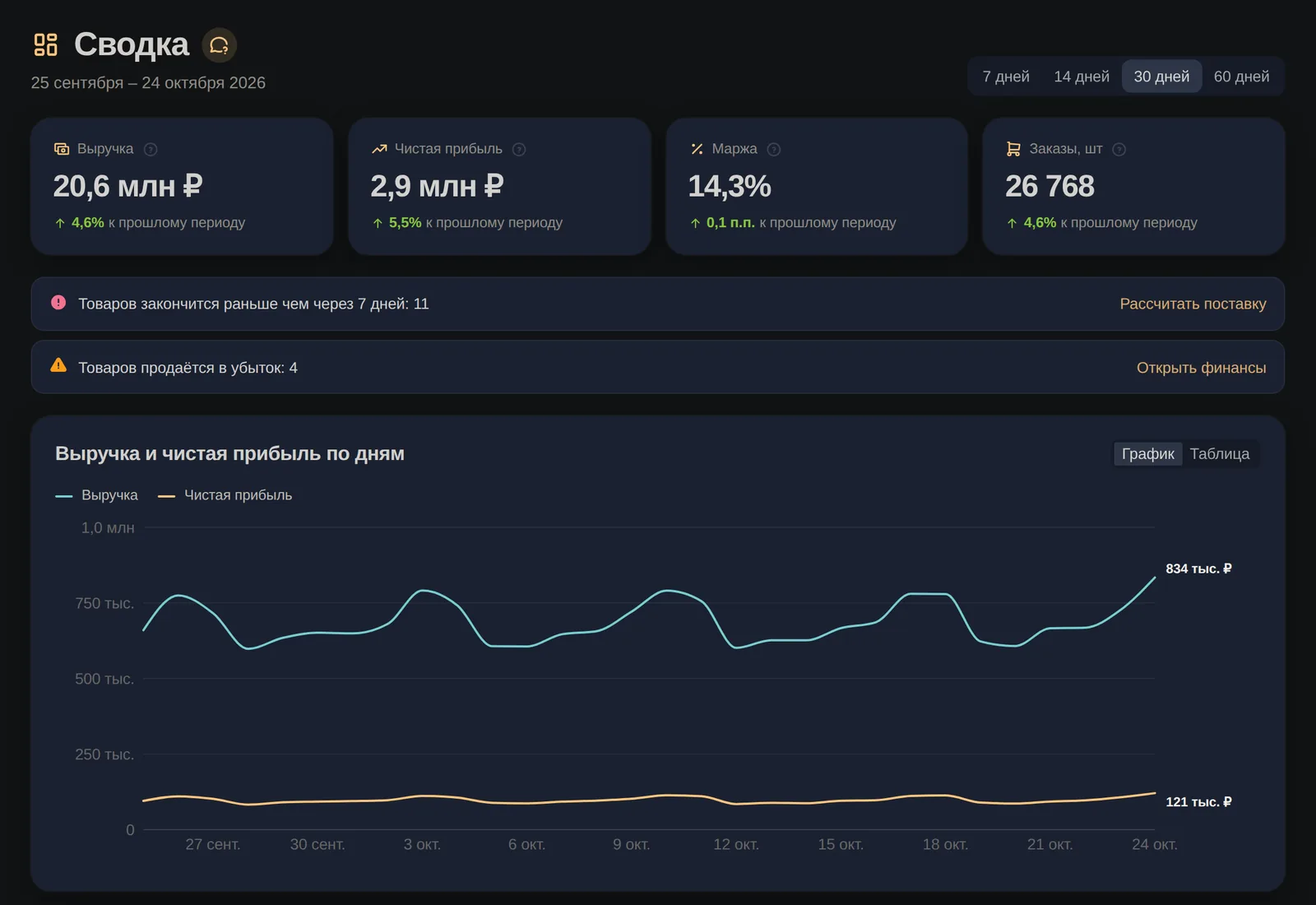This screenshot has width=1316, height=905.
Task: Click the shopping cart icon in Заказы card
Action: click(1013, 149)
